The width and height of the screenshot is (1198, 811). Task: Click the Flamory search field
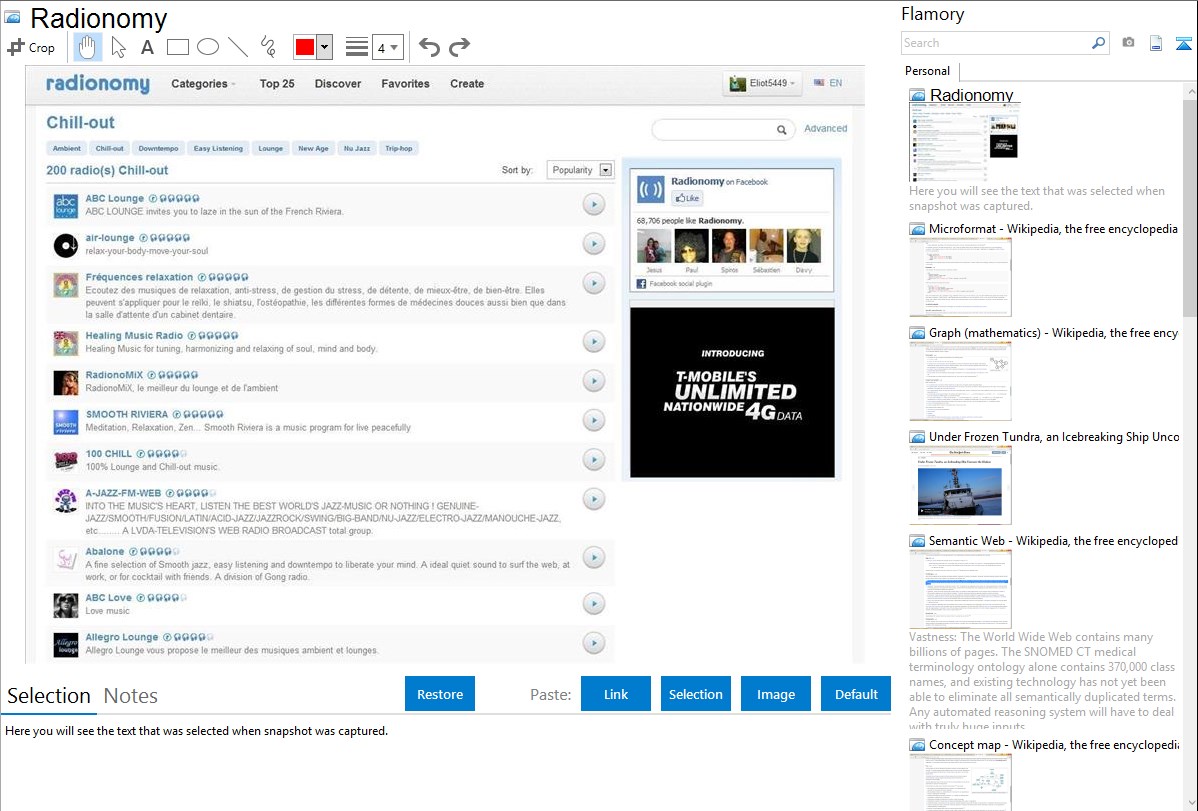(996, 43)
